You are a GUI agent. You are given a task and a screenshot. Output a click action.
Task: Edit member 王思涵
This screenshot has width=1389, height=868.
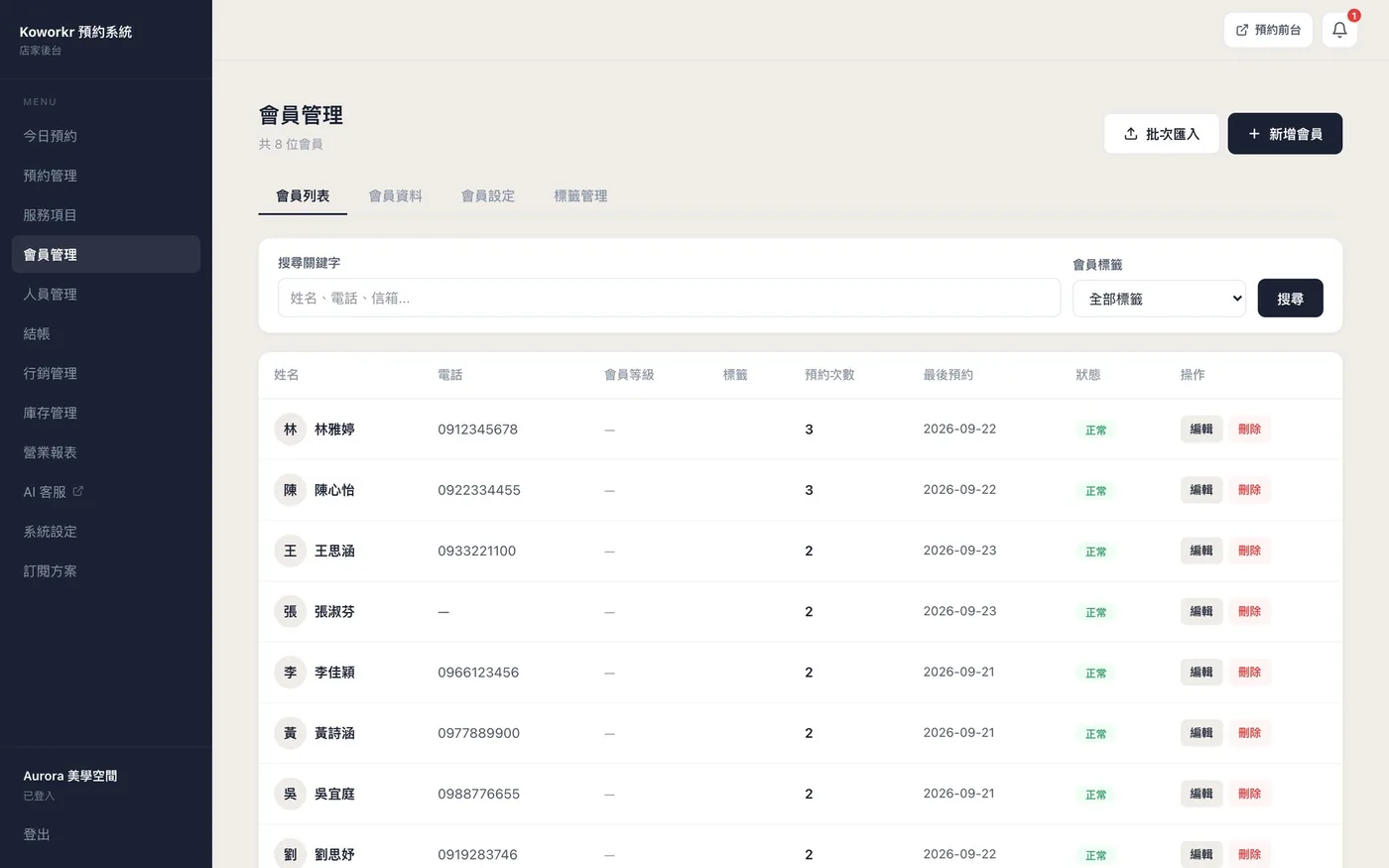[x=1201, y=551]
